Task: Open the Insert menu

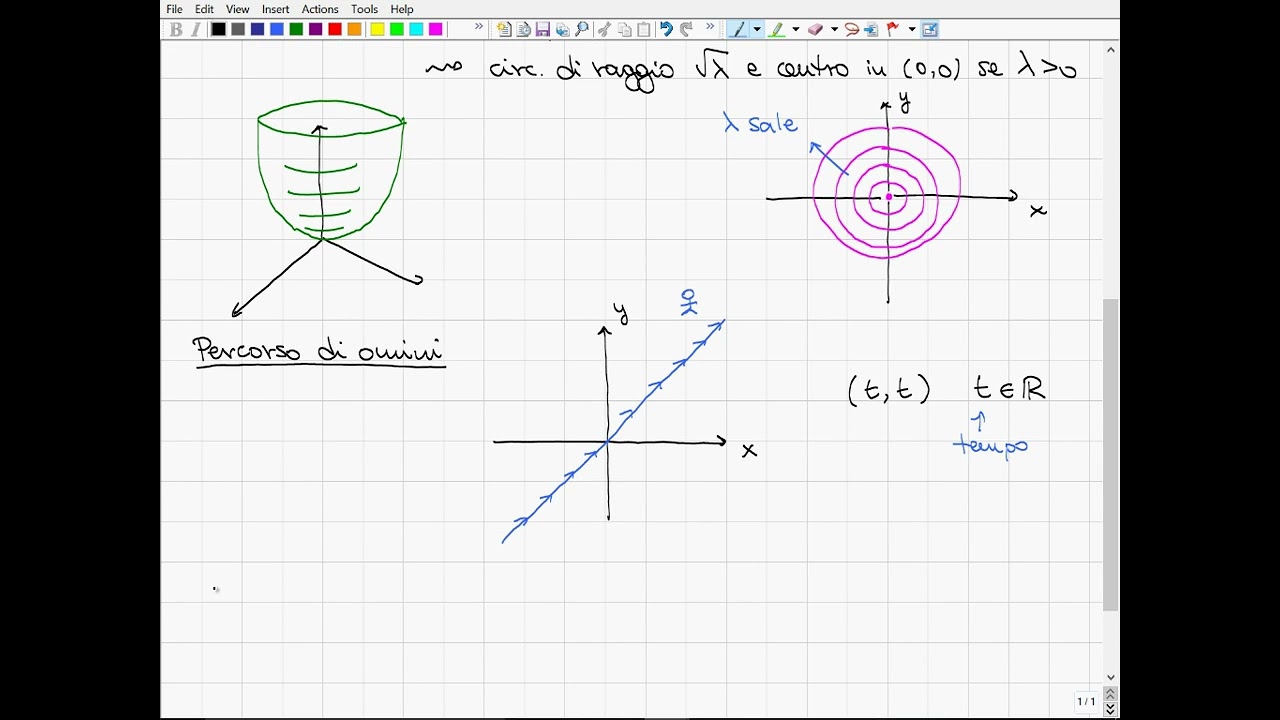Action: tap(275, 9)
